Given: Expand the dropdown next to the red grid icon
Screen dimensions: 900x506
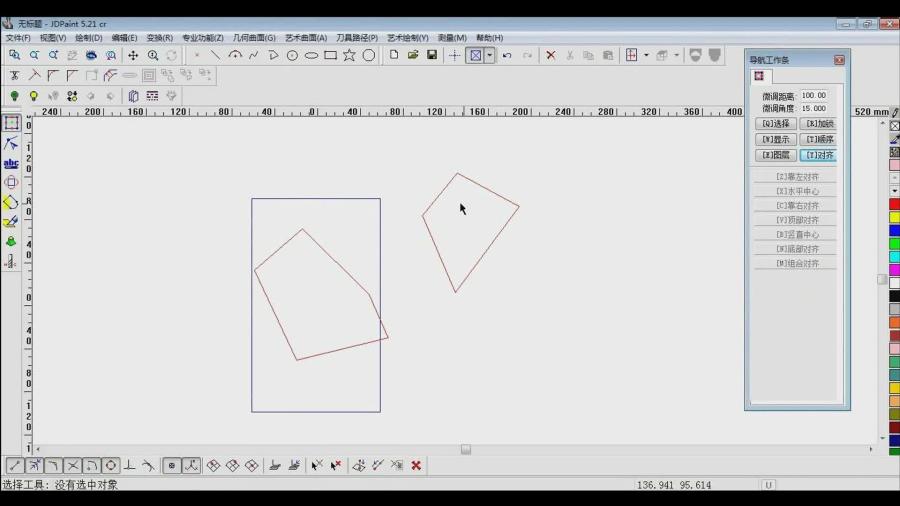Looking at the screenshot, I should pyautogui.click(x=646, y=56).
